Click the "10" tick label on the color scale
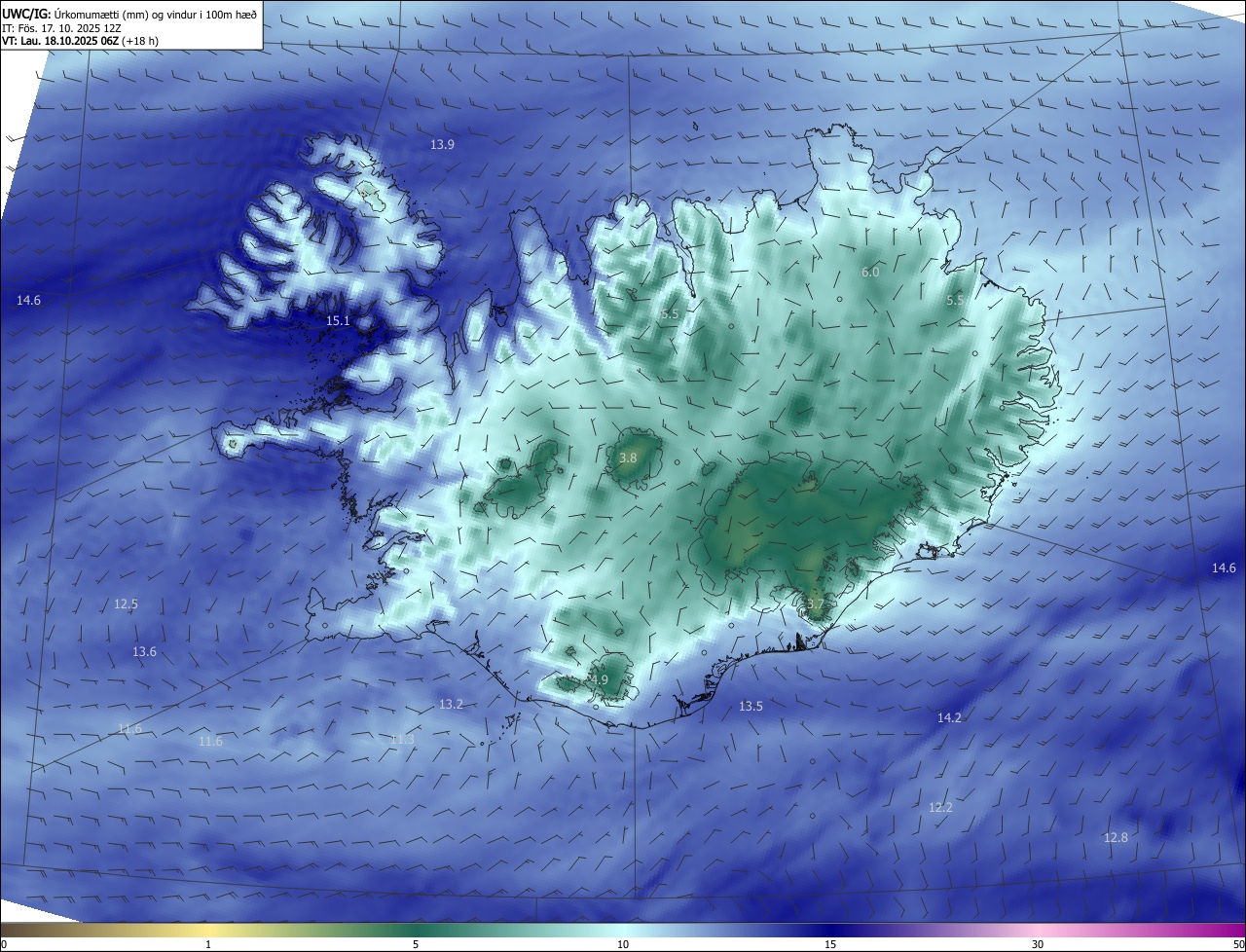 click(623, 944)
